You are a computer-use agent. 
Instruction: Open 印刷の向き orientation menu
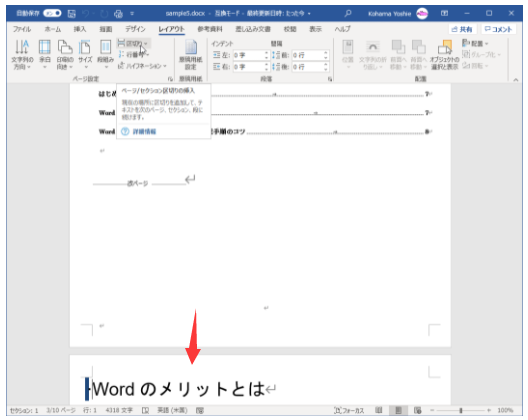click(x=65, y=54)
